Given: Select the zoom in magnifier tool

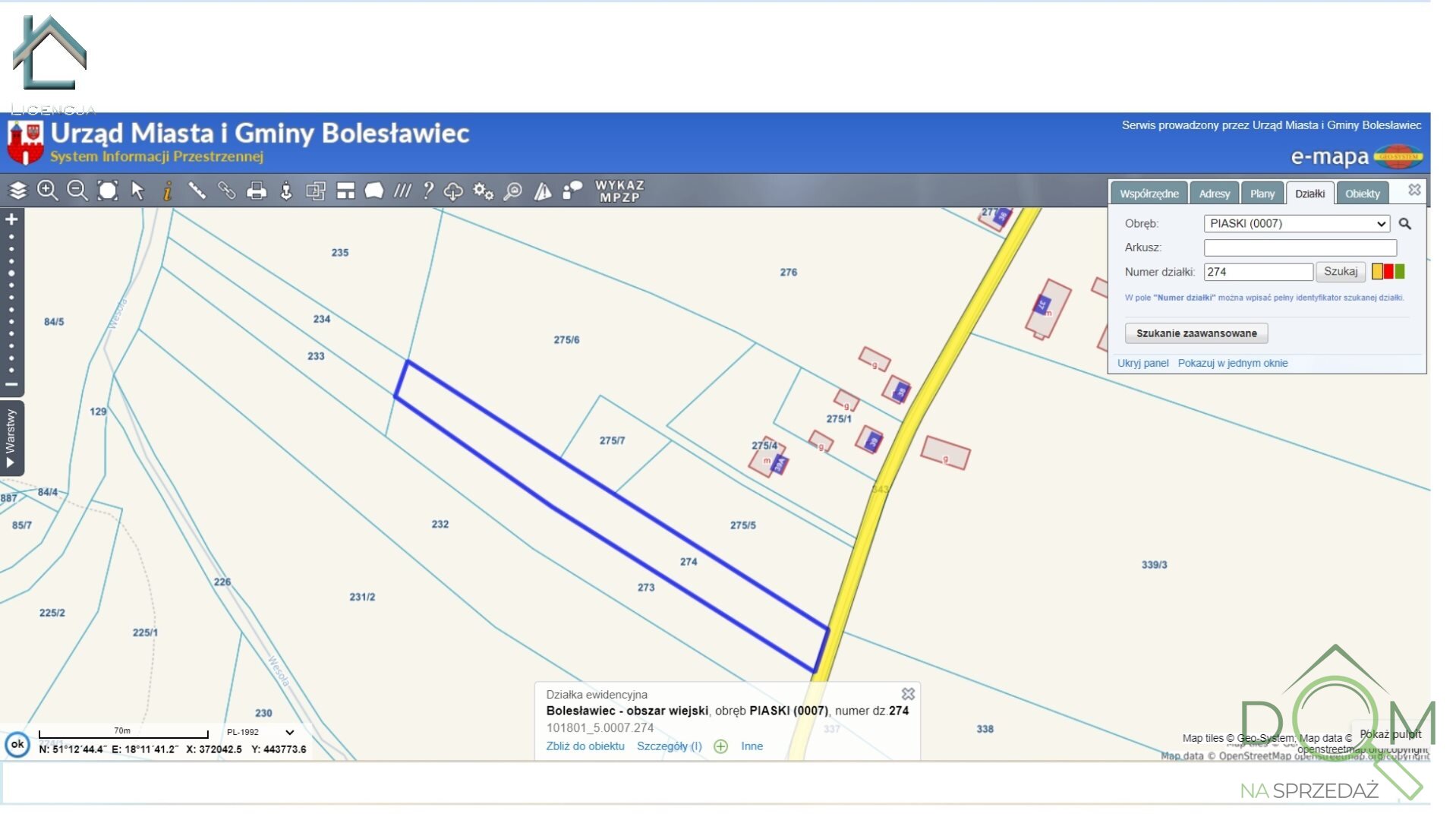Looking at the screenshot, I should pyautogui.click(x=48, y=191).
